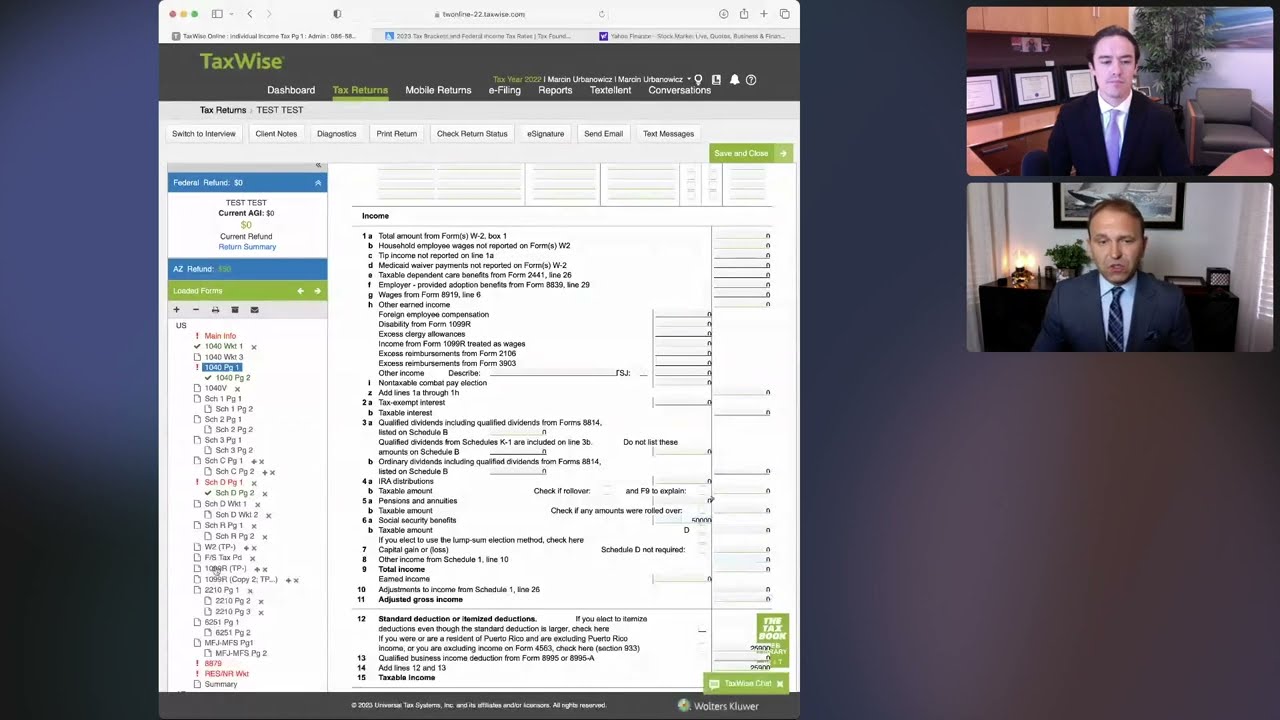Select RES/NR Wkt in forms tree
The width and height of the screenshot is (1280, 720).
226,674
